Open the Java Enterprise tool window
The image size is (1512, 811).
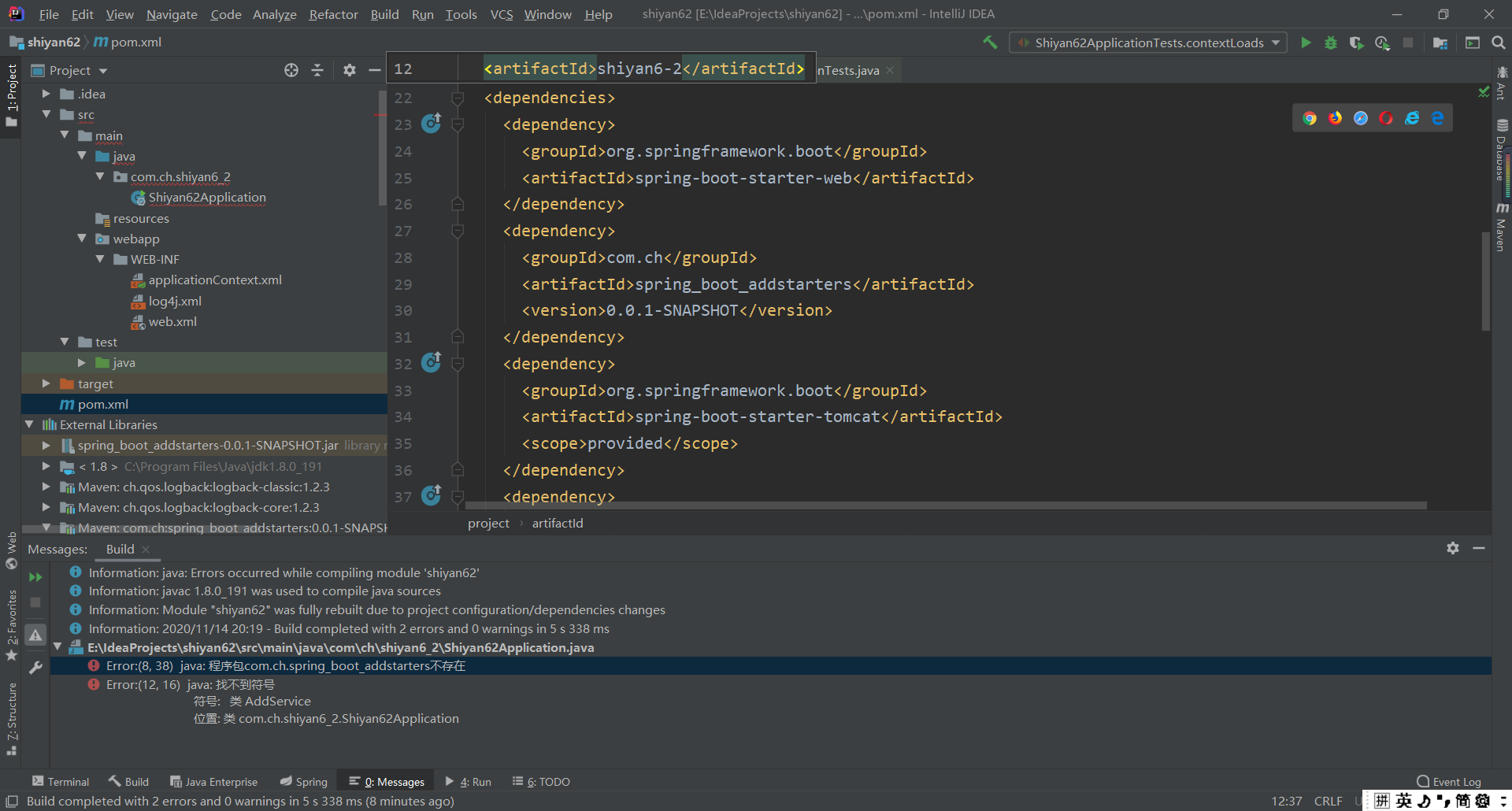(213, 782)
